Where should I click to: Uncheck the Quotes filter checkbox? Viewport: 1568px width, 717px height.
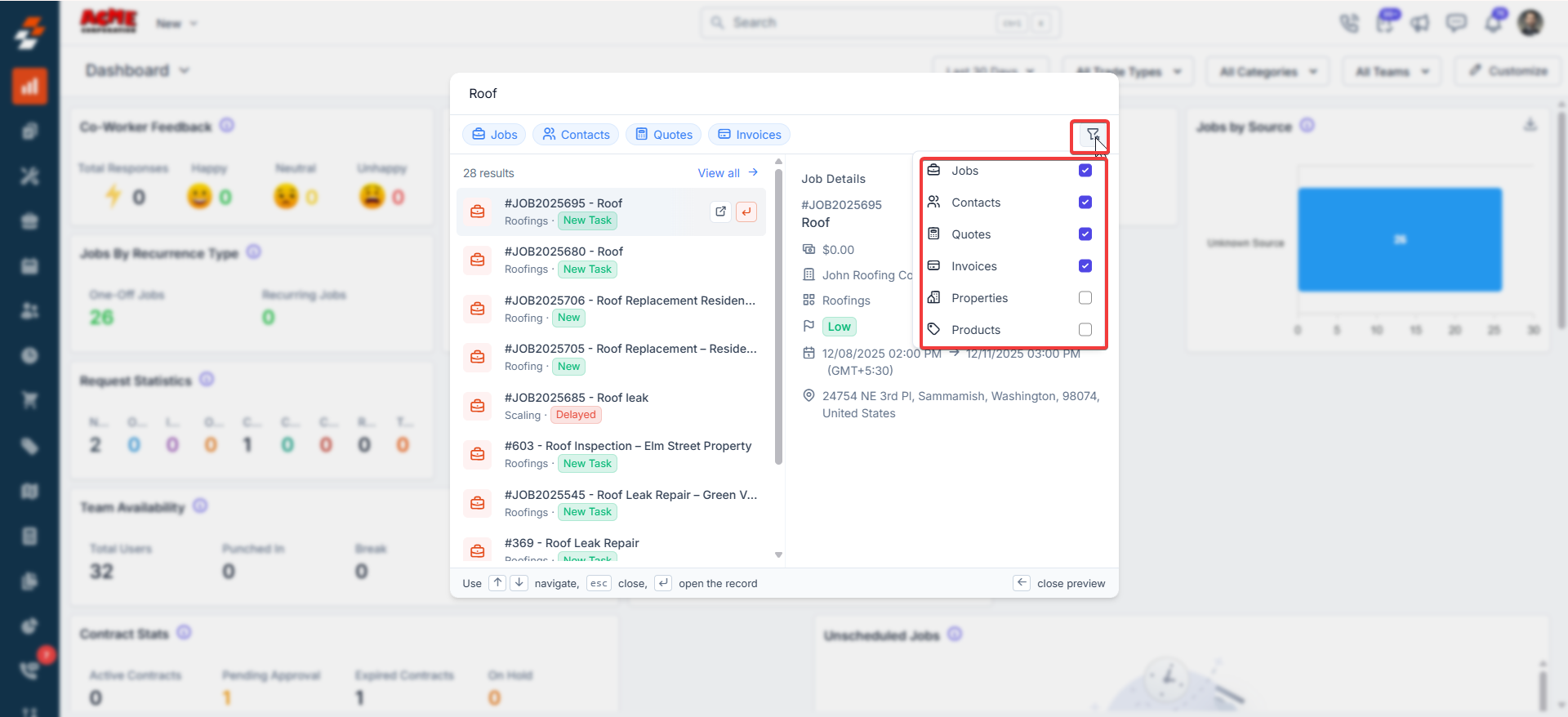[x=1085, y=234]
